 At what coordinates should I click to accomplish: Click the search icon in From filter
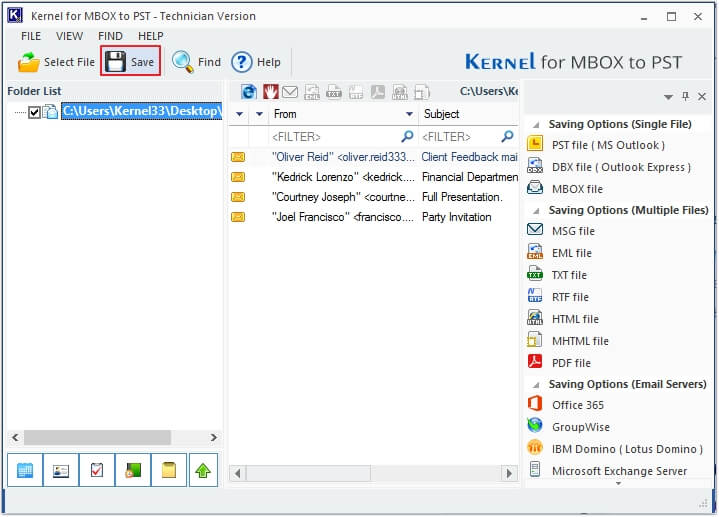click(407, 136)
